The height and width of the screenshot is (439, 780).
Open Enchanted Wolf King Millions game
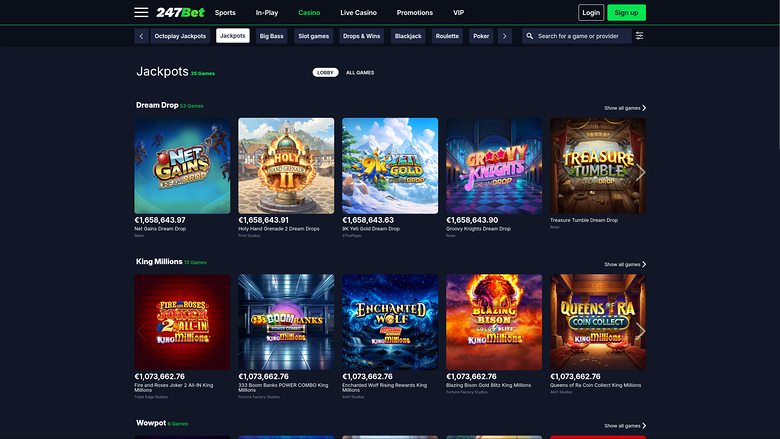click(x=390, y=322)
